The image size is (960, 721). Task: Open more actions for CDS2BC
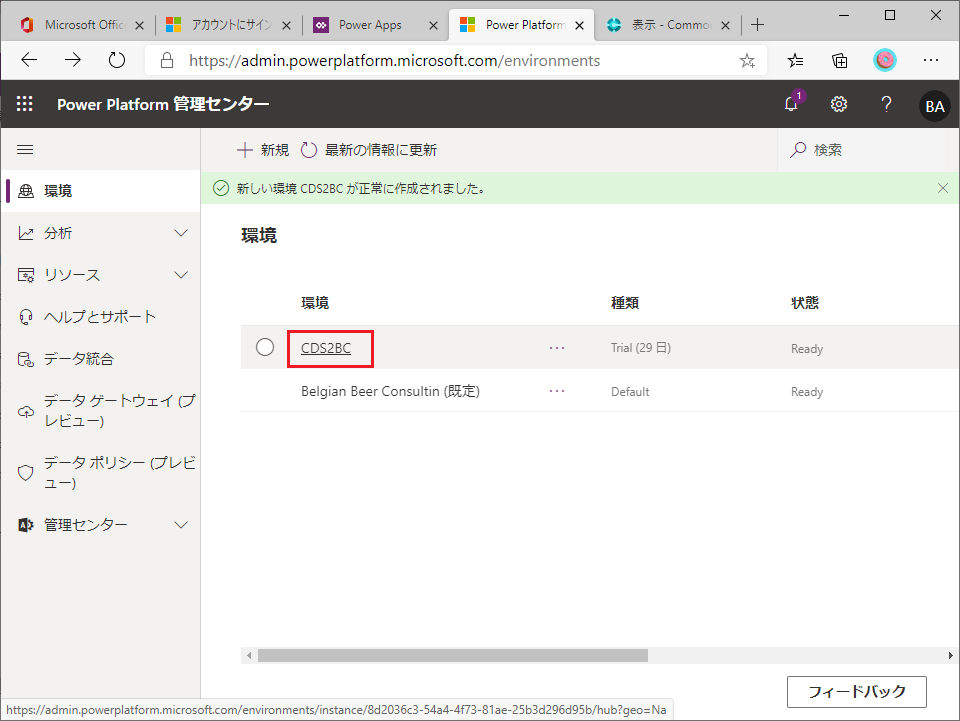[557, 348]
